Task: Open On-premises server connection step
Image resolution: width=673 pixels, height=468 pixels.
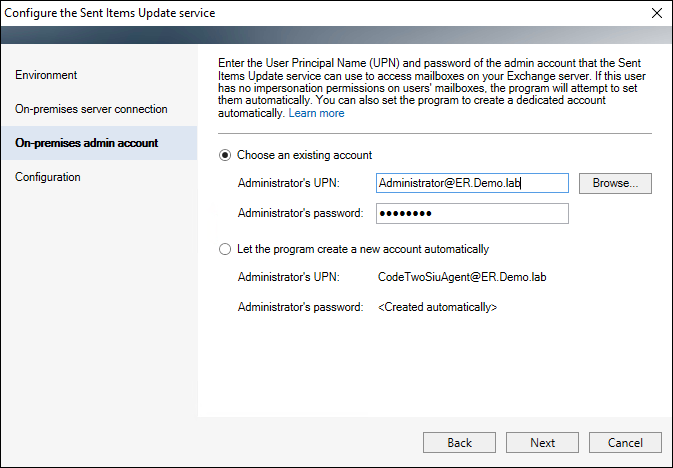Action: pos(91,109)
